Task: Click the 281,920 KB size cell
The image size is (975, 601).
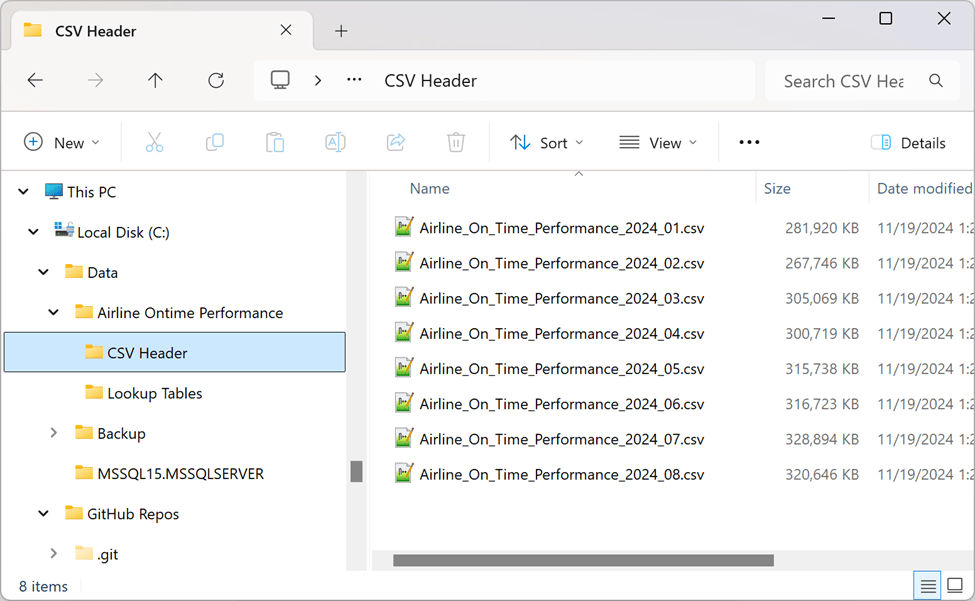Action: tap(821, 228)
